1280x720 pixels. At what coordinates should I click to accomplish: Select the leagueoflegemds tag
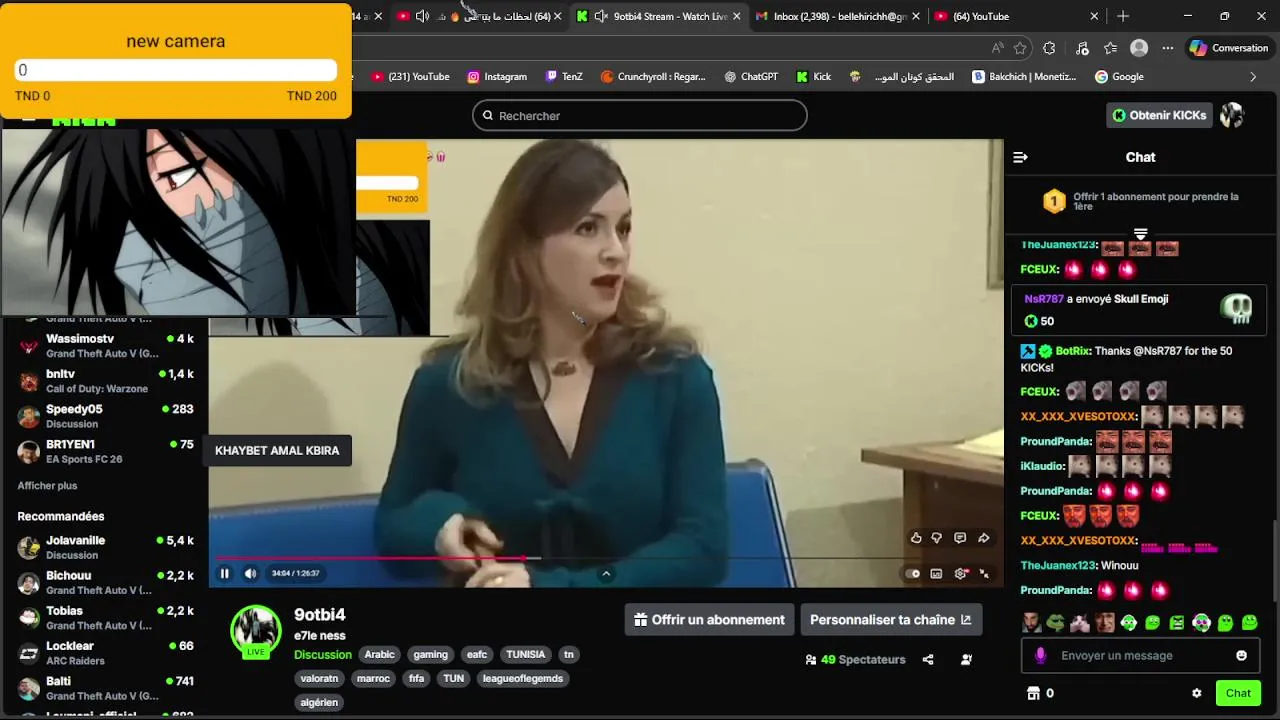pos(523,678)
